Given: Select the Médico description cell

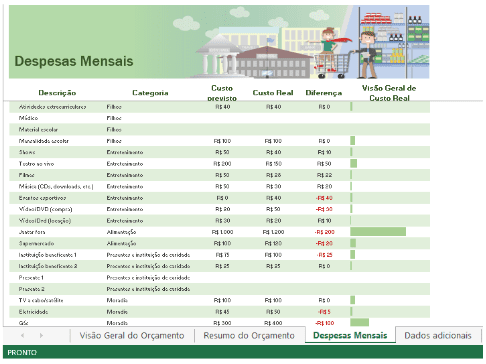Looking at the screenshot, I should [28, 118].
